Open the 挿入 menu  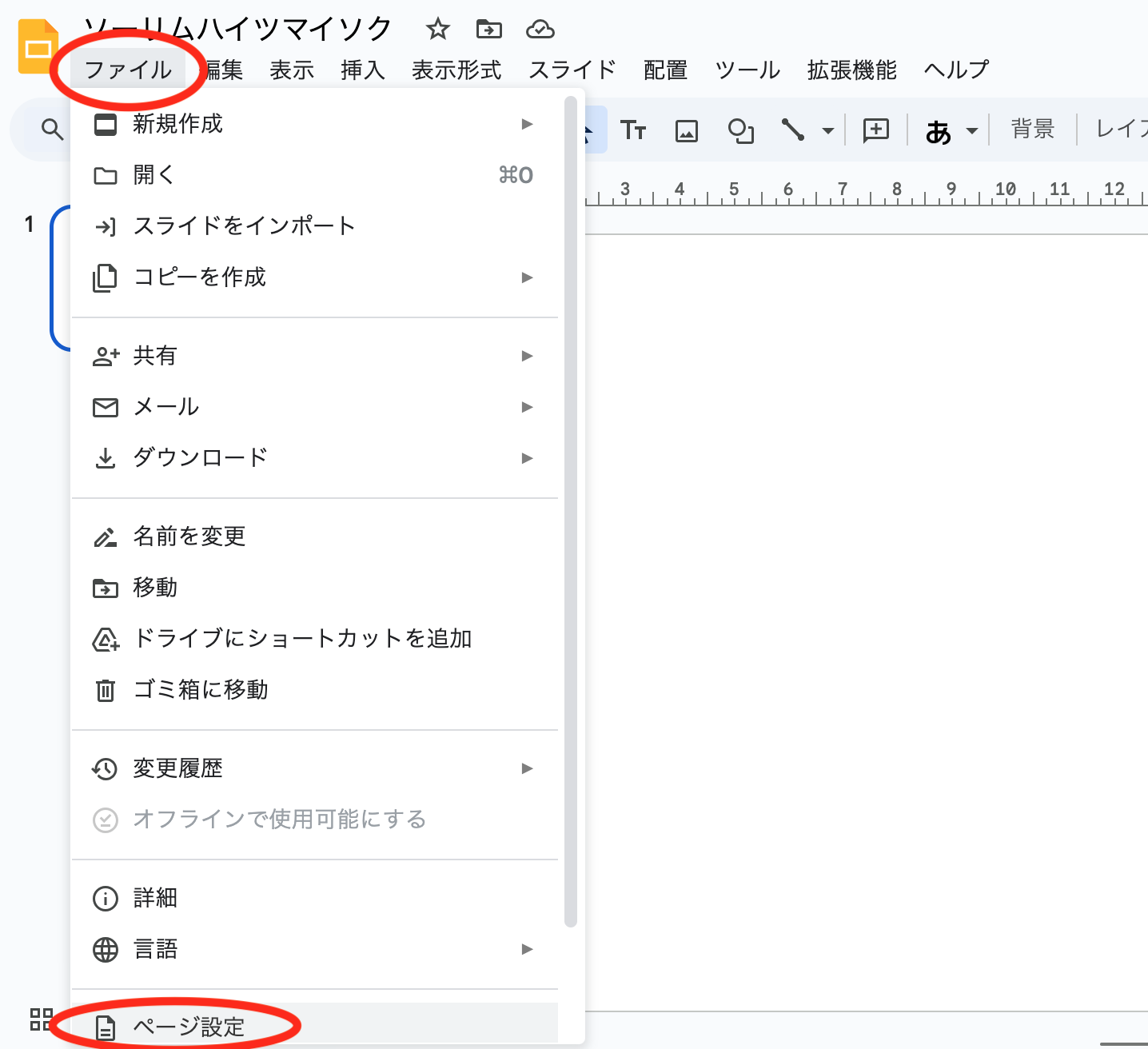click(362, 70)
